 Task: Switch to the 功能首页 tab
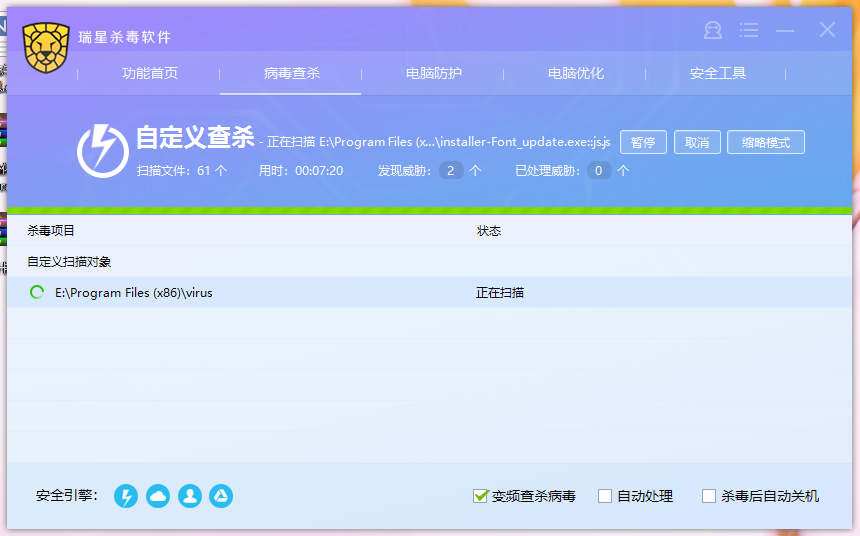150,74
